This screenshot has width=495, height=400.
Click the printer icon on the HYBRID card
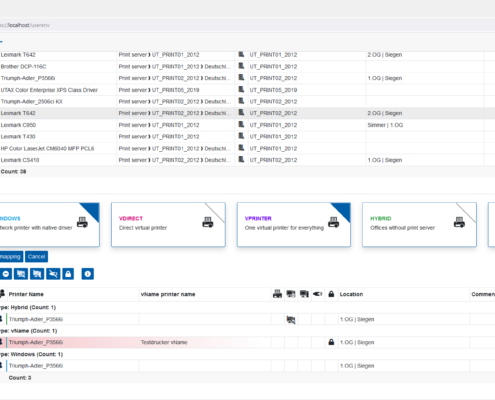(459, 222)
